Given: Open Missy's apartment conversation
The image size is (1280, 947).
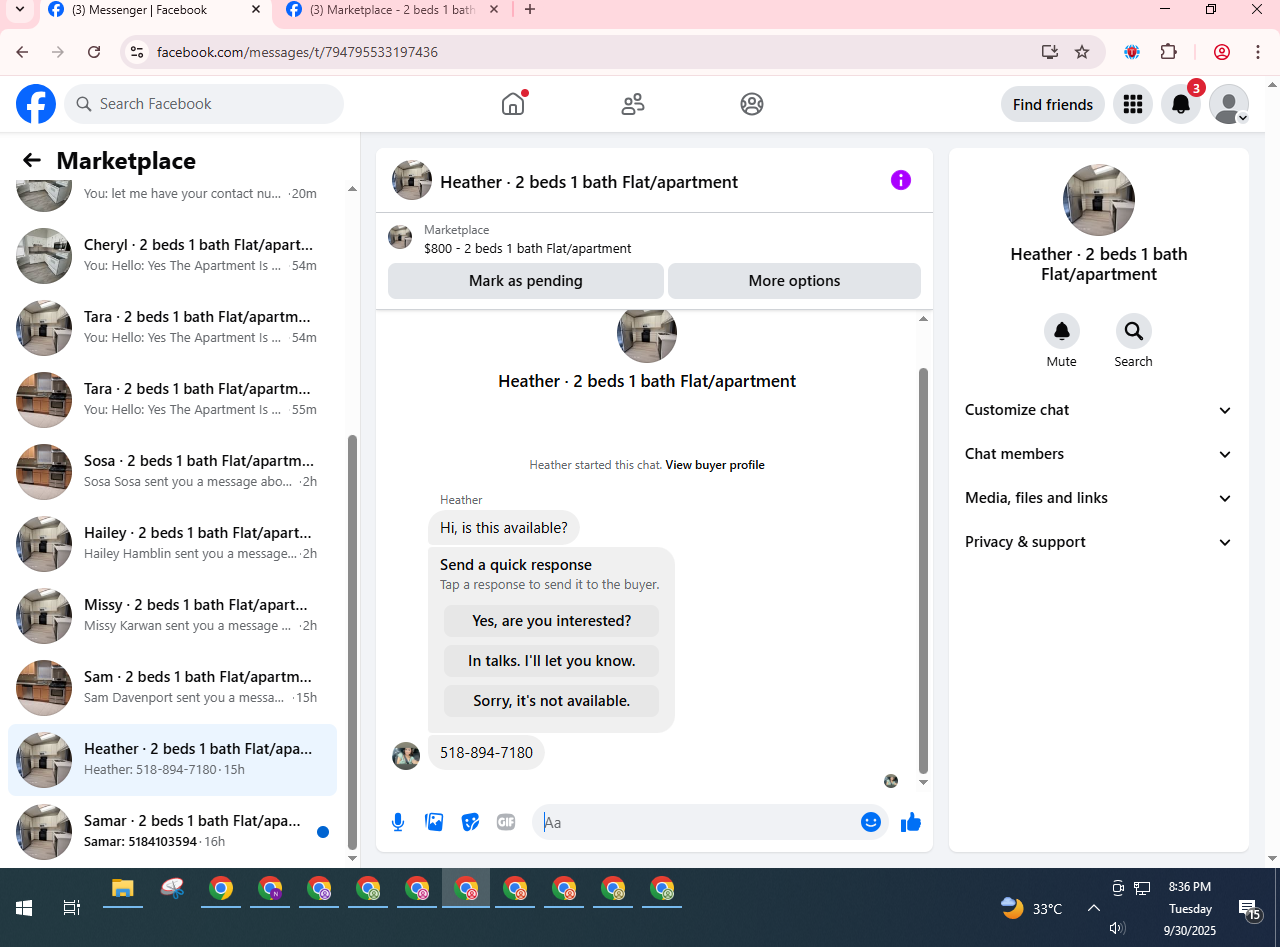Looking at the screenshot, I should click(173, 616).
